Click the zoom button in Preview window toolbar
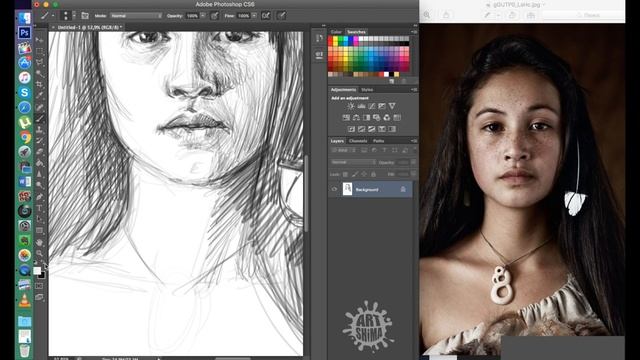The image size is (640, 360). (x=427, y=15)
